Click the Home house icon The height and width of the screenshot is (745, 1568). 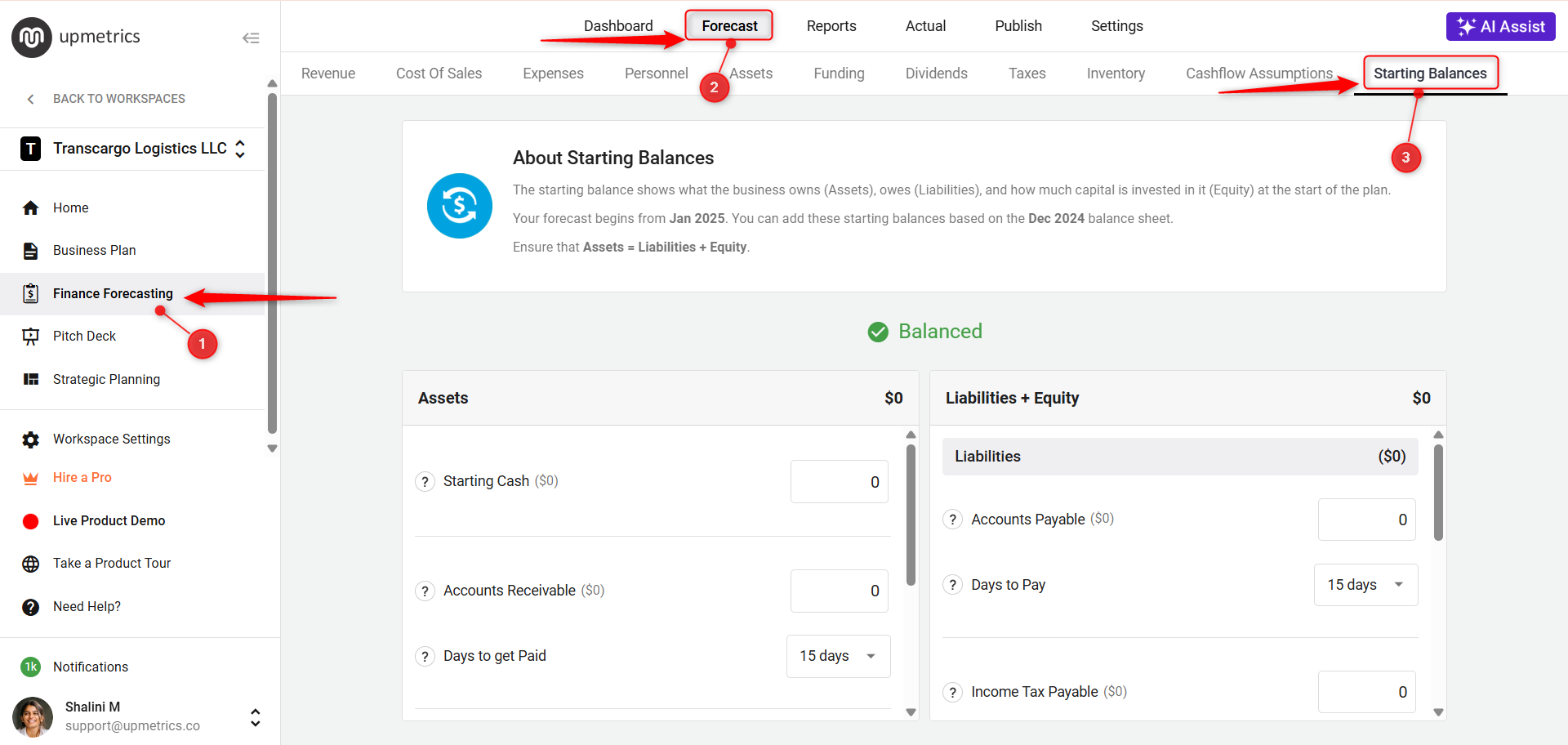tap(31, 207)
